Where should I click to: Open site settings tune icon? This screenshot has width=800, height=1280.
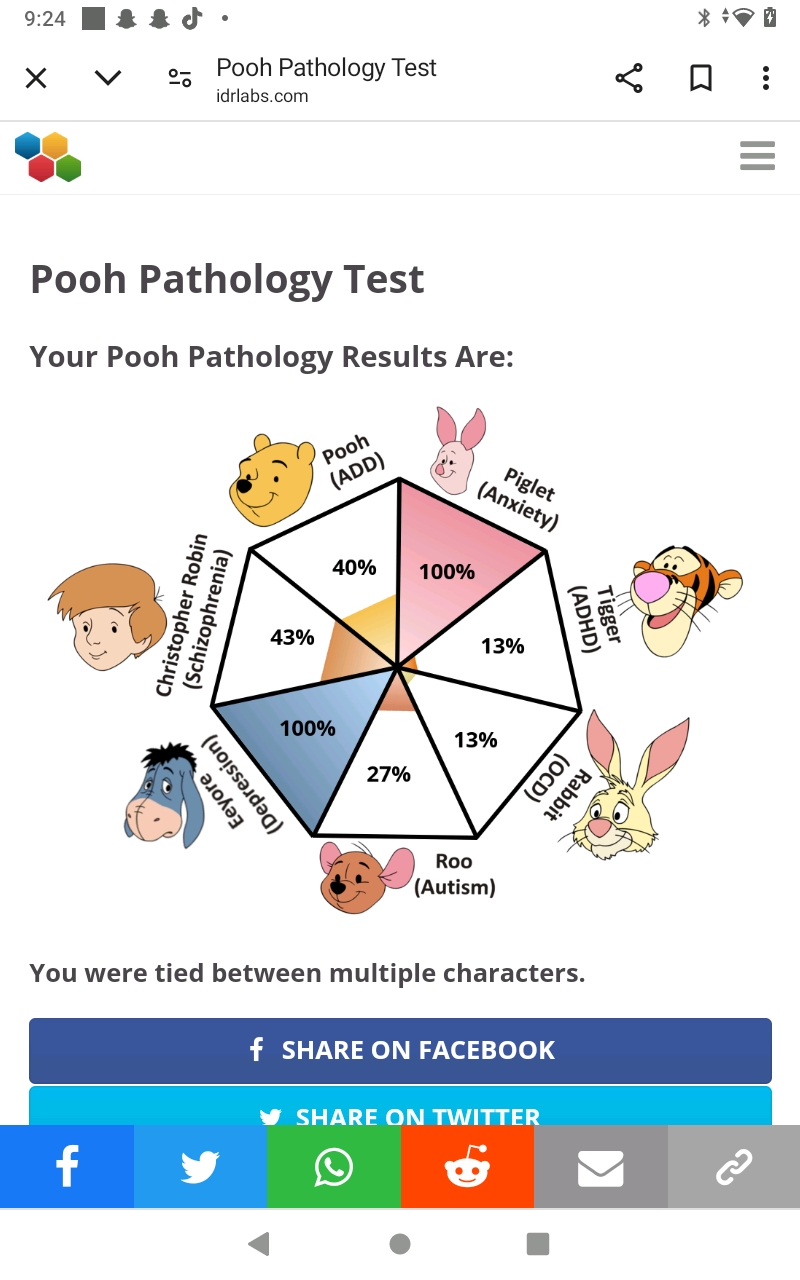click(x=180, y=78)
